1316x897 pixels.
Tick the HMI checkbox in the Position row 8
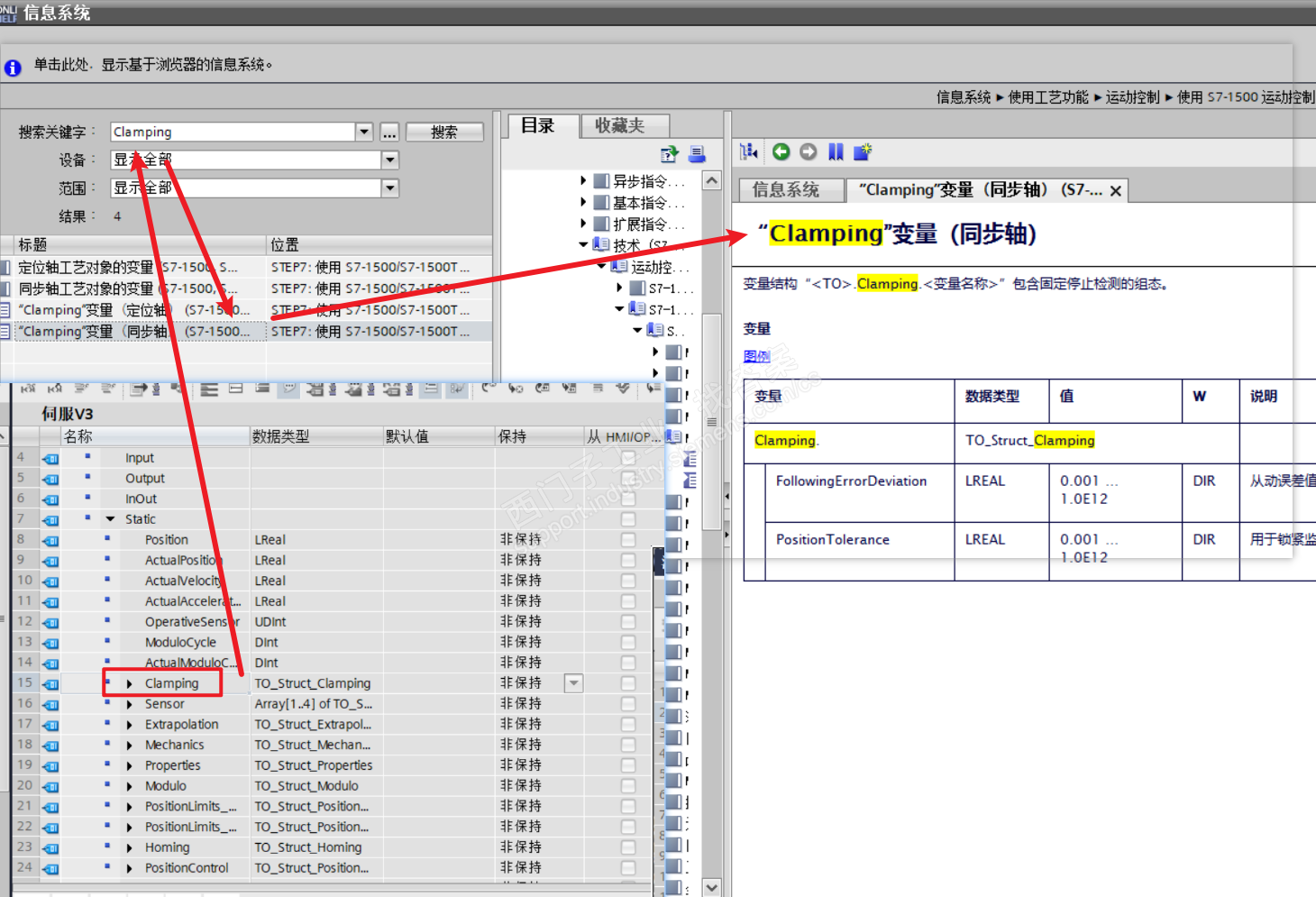point(628,540)
